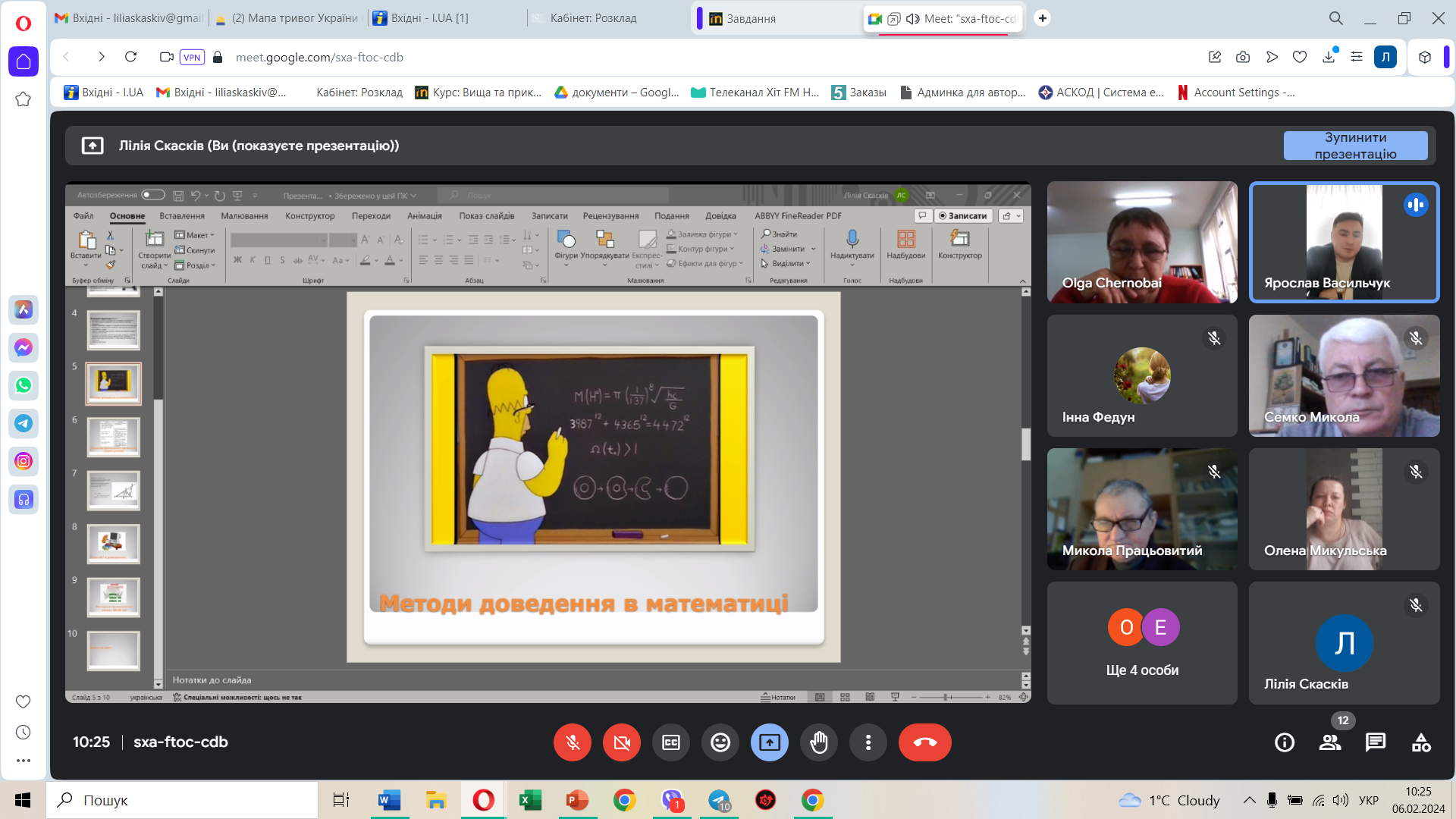
Task: Click Записати record button in PowerPoint
Action: 963,216
